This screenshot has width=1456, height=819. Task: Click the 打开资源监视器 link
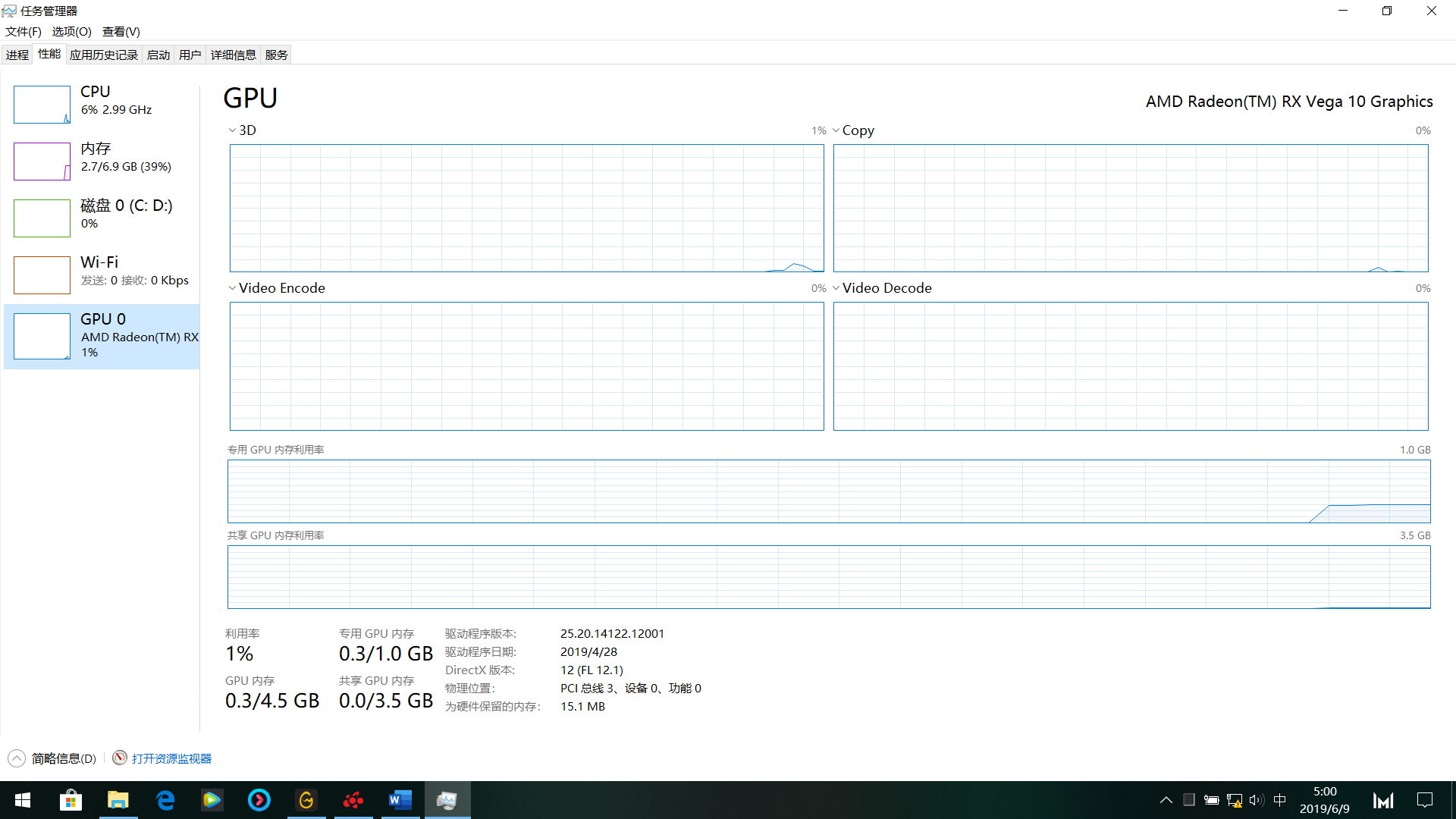[171, 758]
